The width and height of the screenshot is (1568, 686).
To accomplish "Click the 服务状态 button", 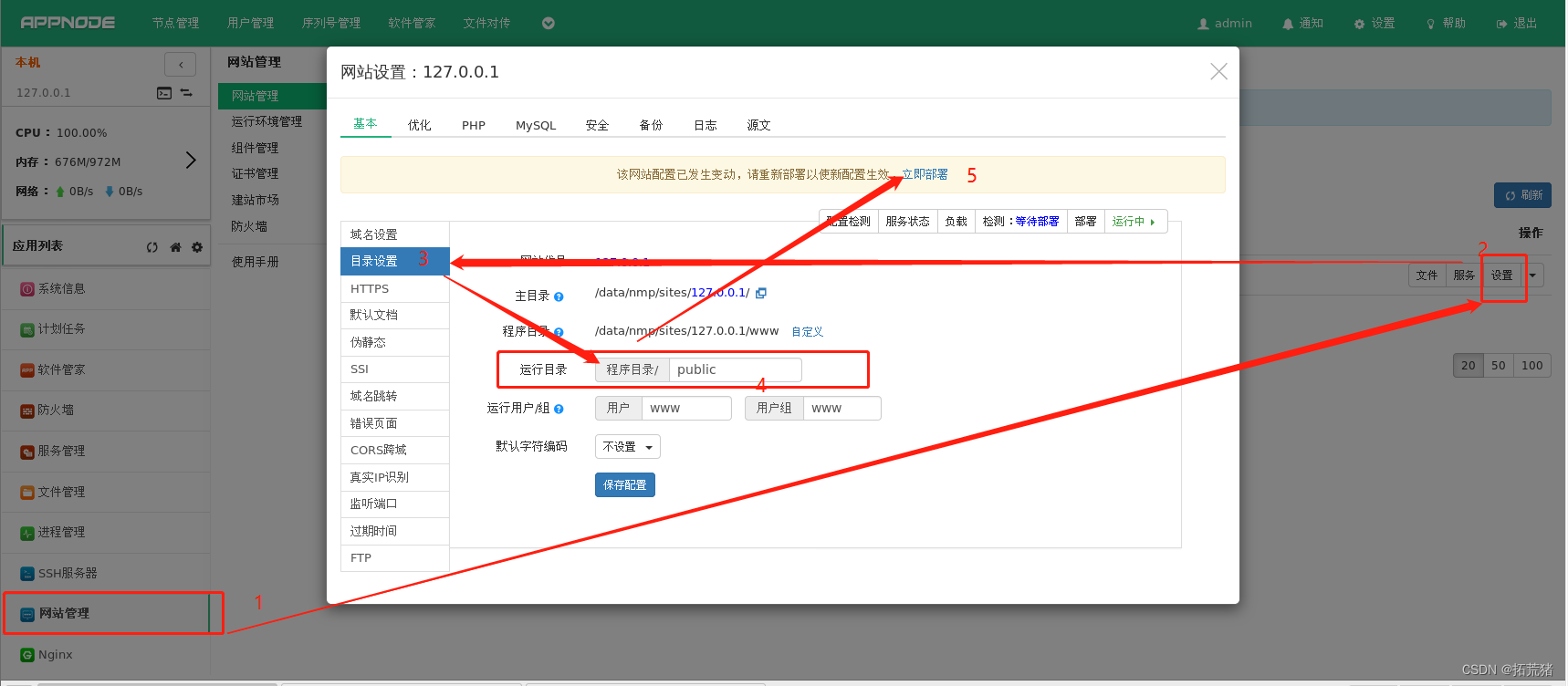I will 907,222.
